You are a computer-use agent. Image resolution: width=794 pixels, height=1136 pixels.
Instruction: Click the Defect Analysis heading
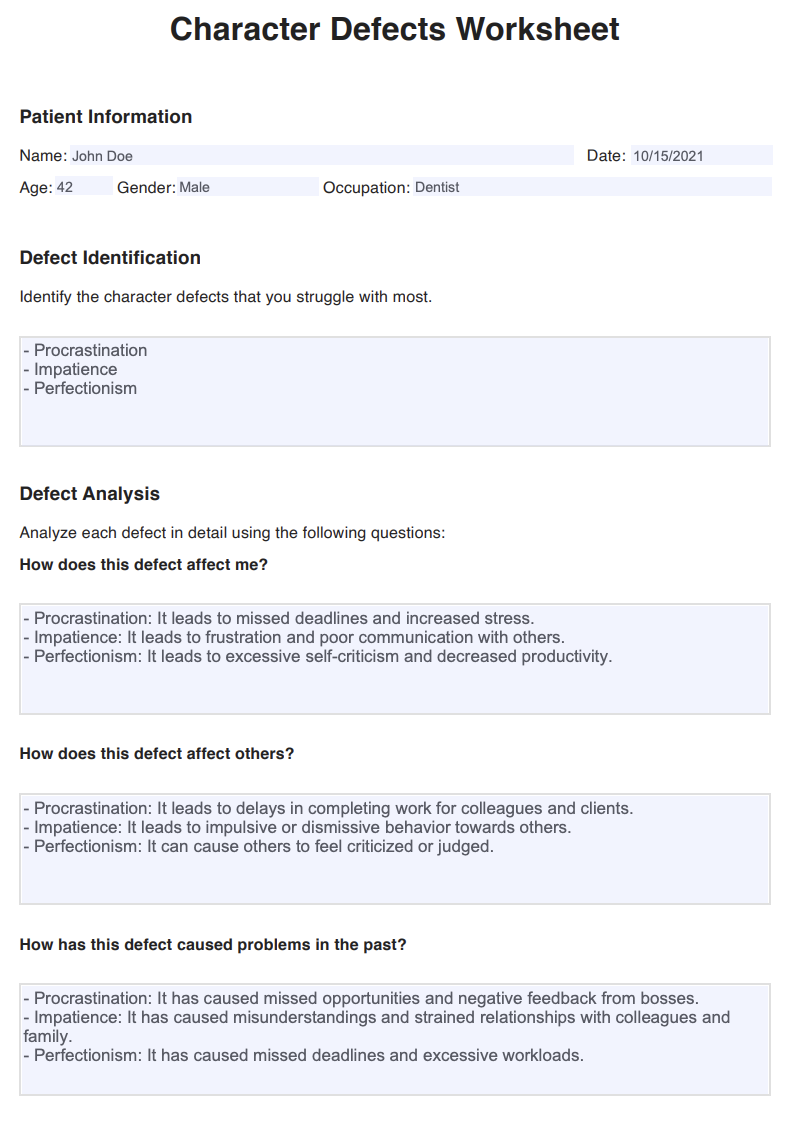coord(90,494)
